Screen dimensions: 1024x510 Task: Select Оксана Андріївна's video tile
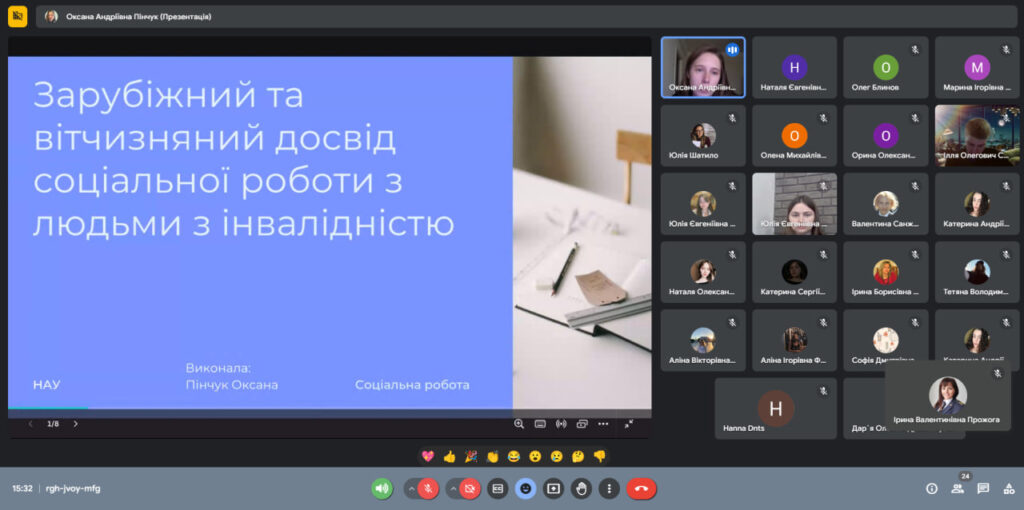(703, 67)
